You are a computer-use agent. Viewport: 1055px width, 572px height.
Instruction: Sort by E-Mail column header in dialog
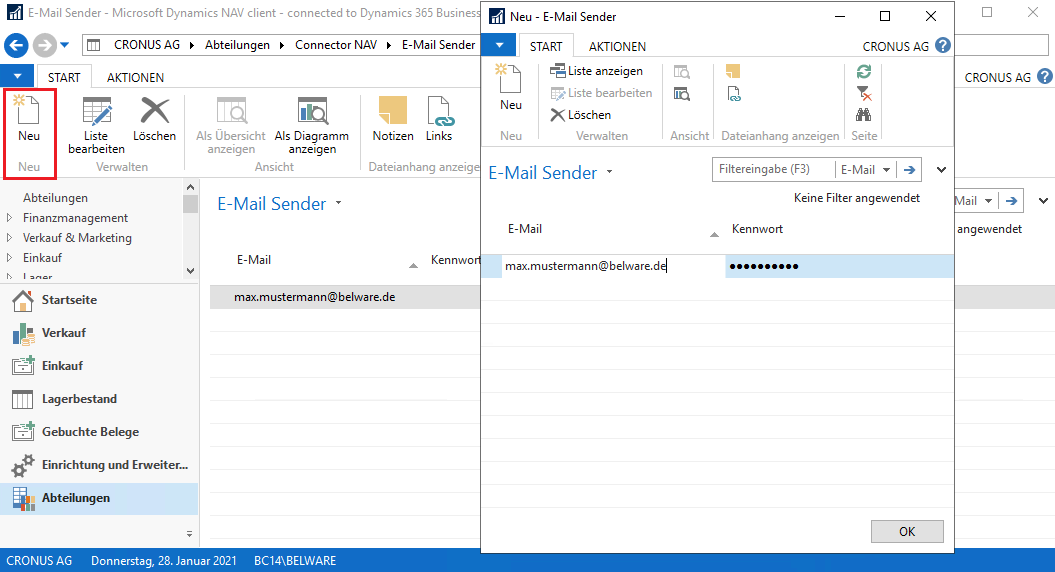tap(525, 229)
